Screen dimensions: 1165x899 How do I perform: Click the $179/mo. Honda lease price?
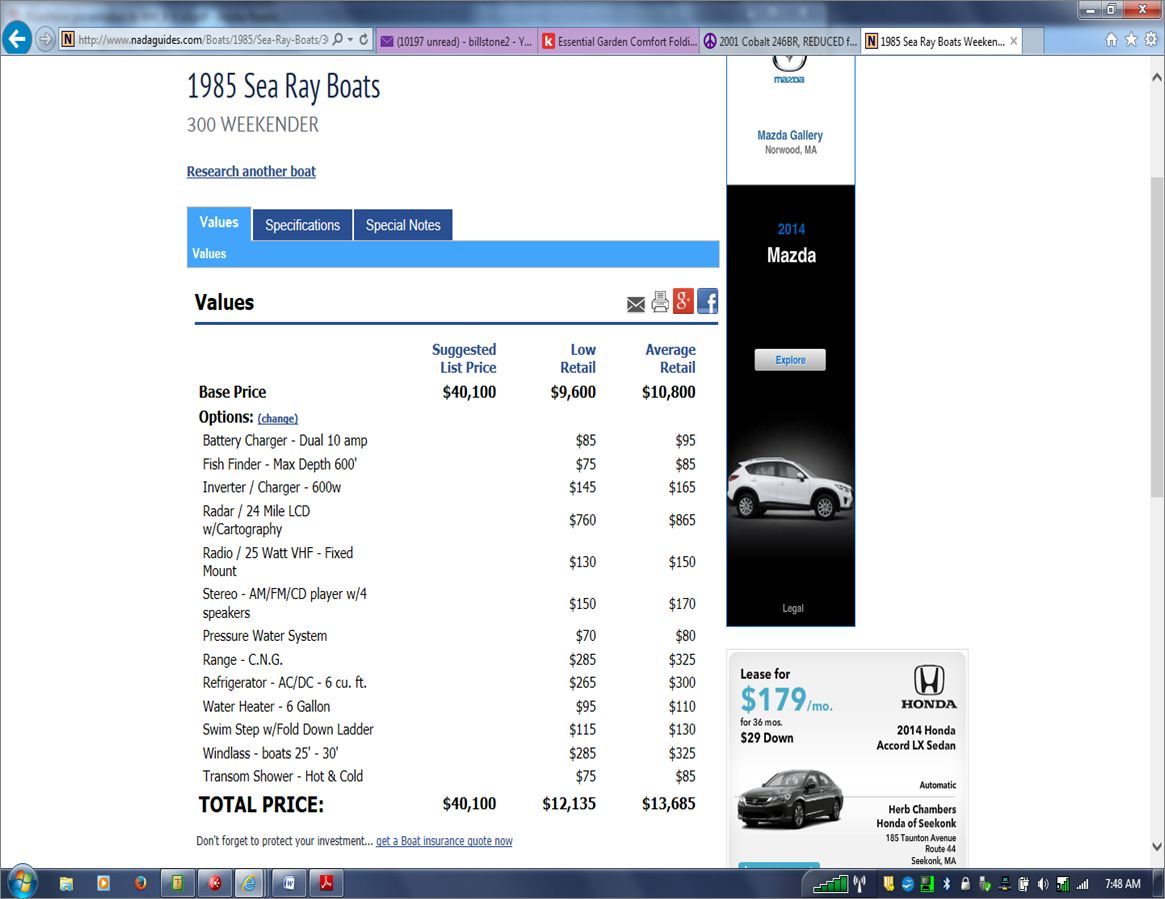pyautogui.click(x=786, y=700)
